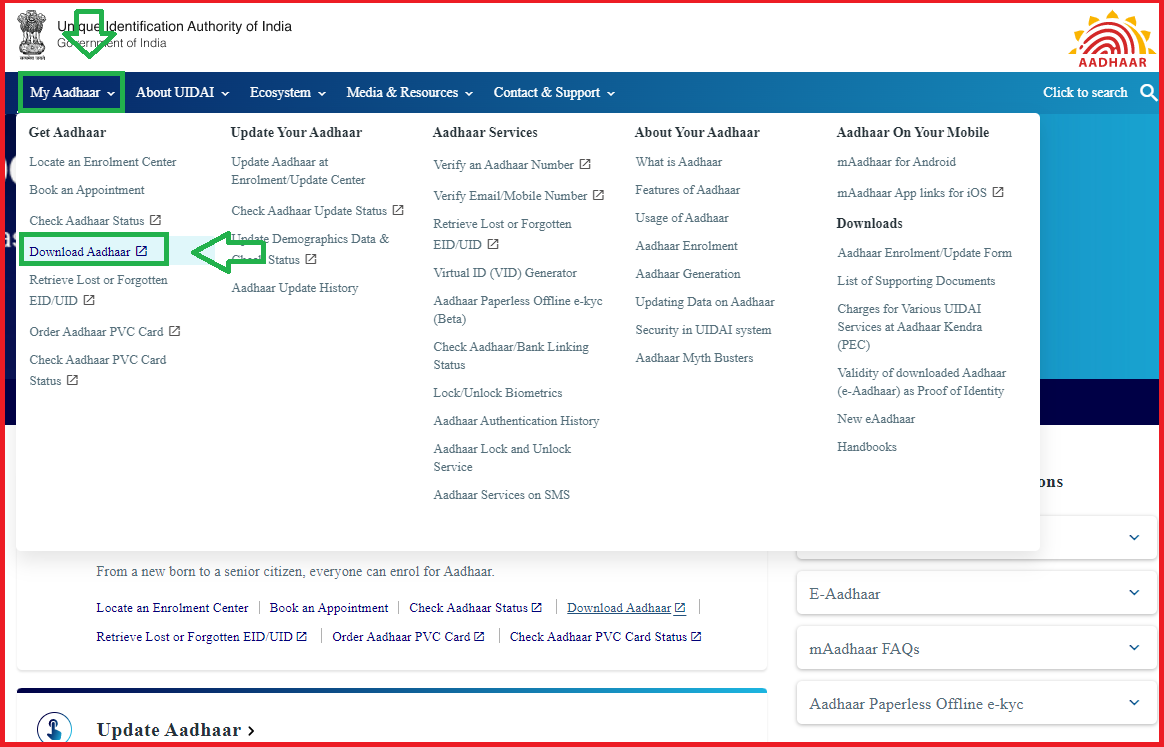1164x747 pixels.
Task: Open Aadhaar Enrolment under About Your Aadhaar
Action: (x=687, y=246)
